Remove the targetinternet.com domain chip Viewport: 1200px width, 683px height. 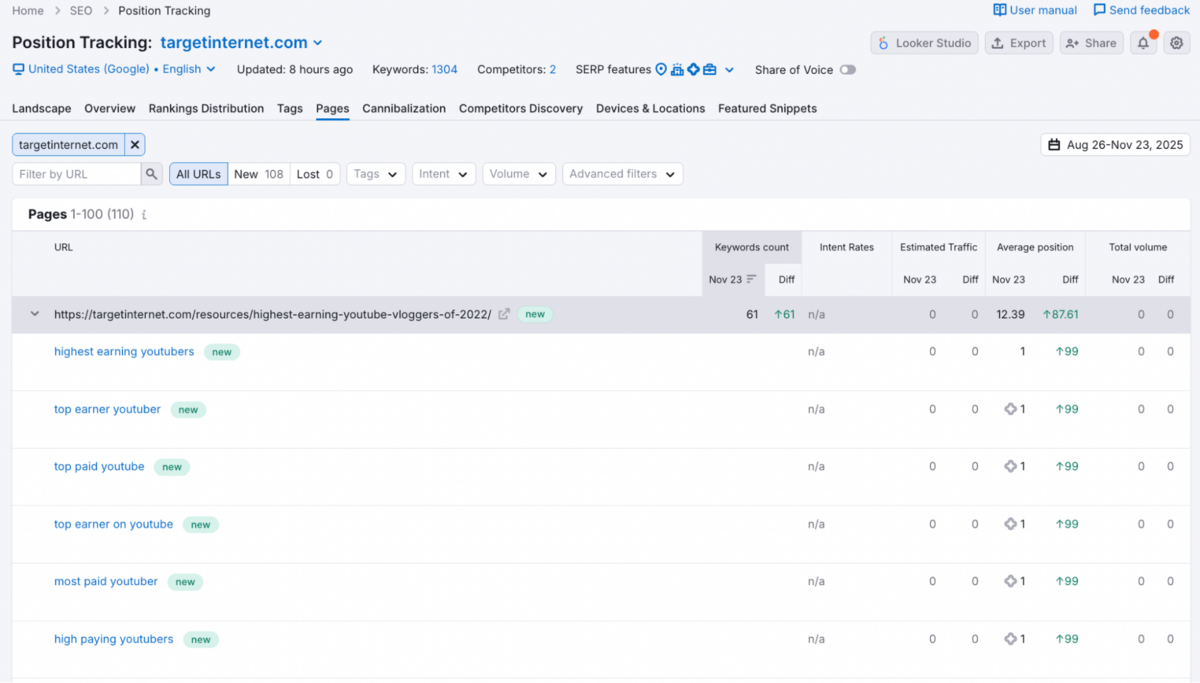(135, 145)
